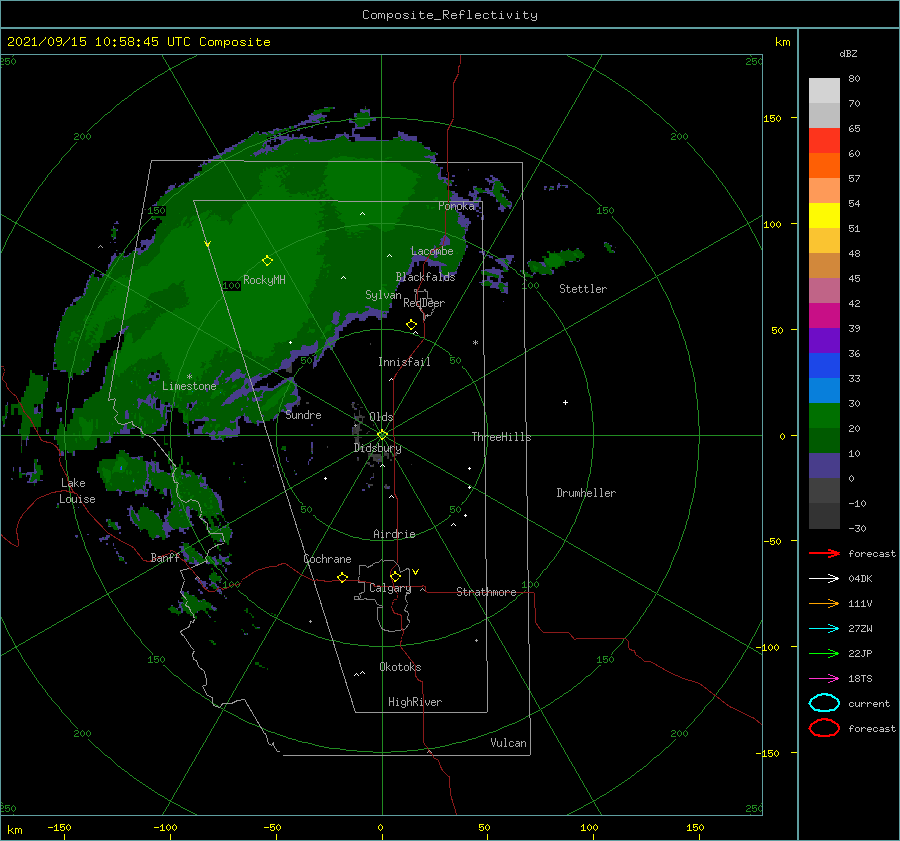Click the magenta 39-42 dBZ color swatch

point(824,315)
